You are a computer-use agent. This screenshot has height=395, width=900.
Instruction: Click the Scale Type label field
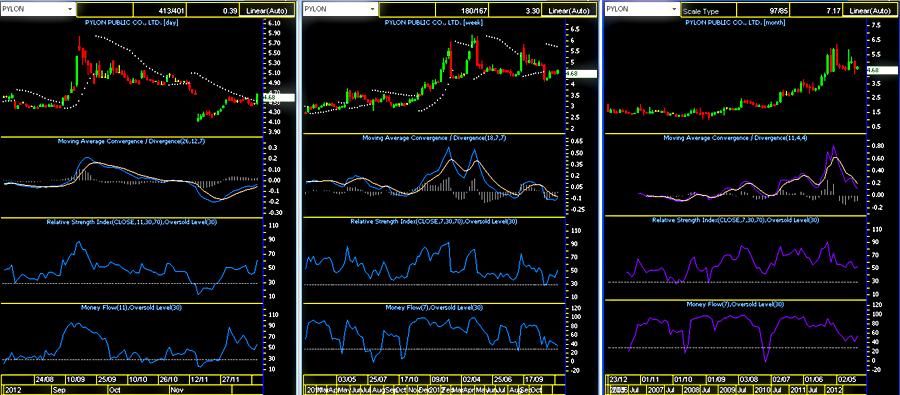tap(709, 10)
